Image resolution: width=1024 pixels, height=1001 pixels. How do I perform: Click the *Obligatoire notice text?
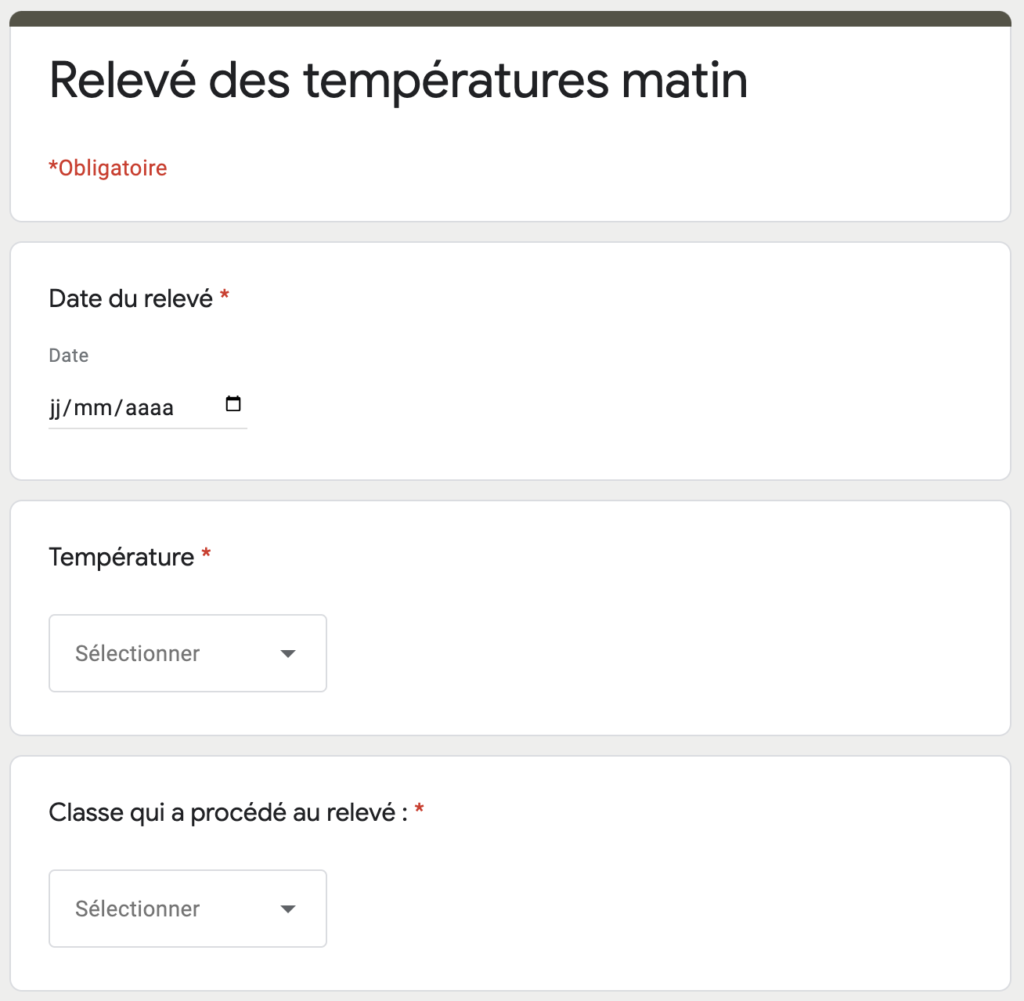108,168
